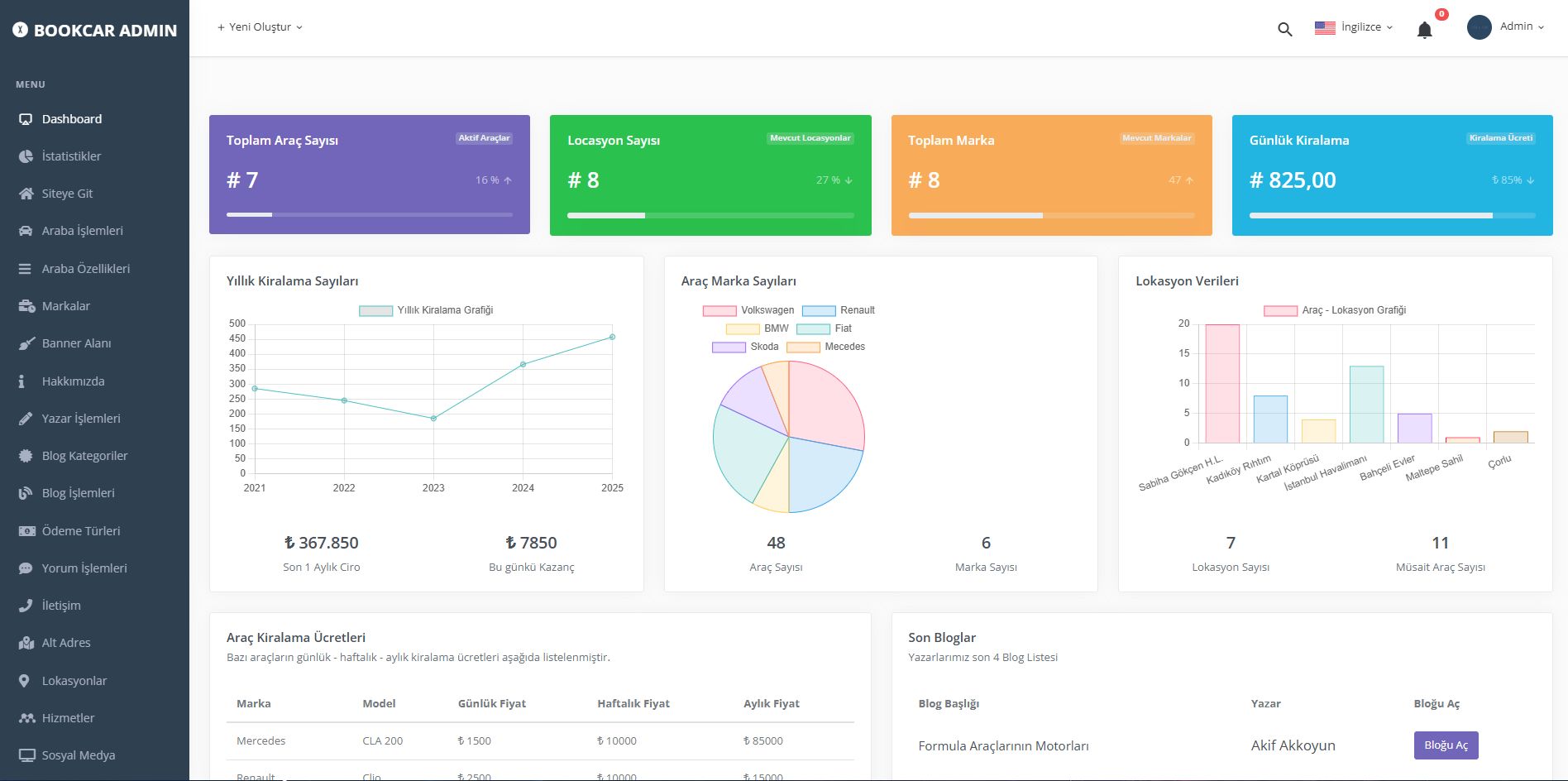Open the search icon in the top bar
1568x781 pixels.
[x=1284, y=28]
